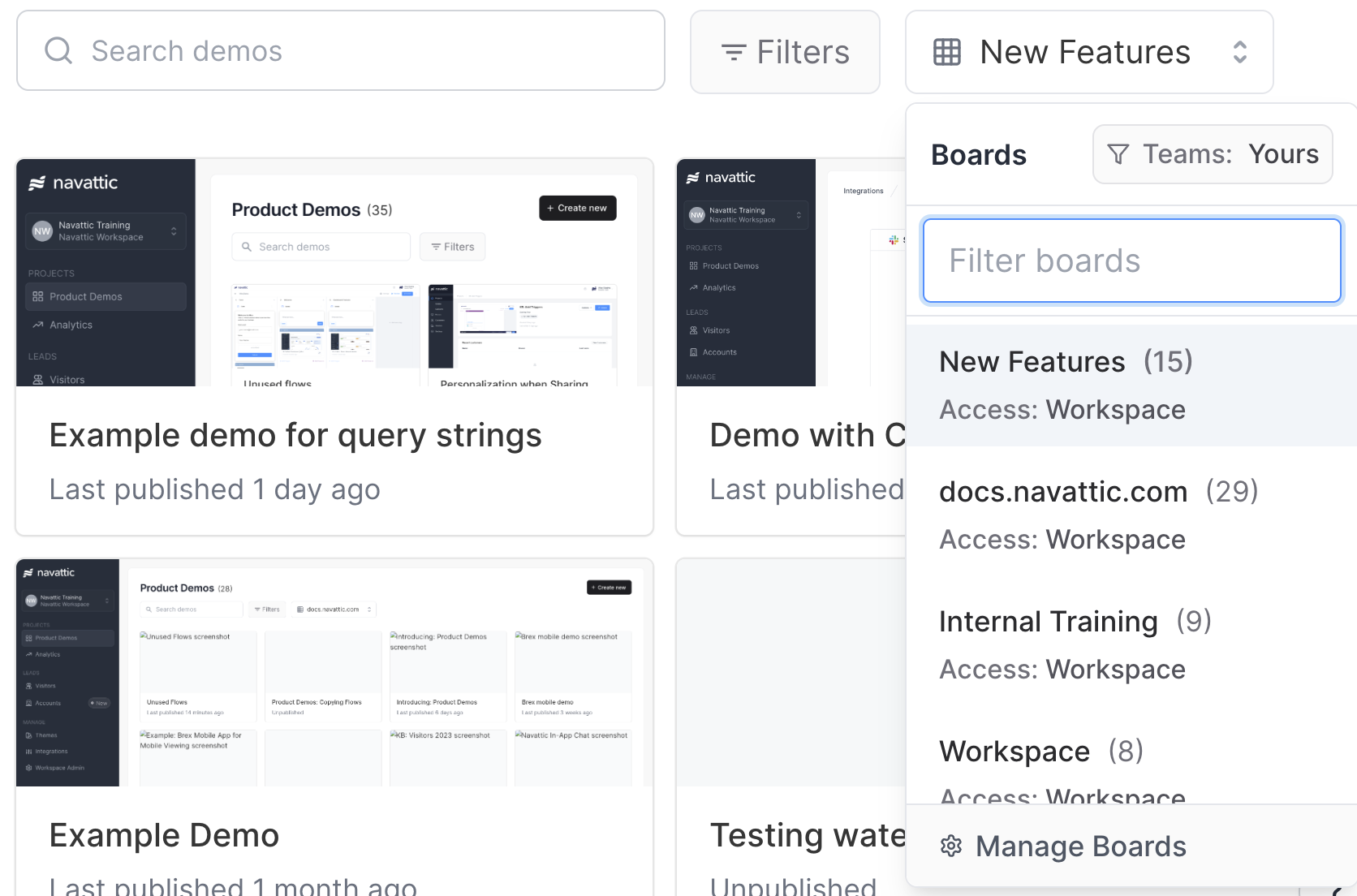Viewport: 1357px width, 896px height.
Task: Select the Internal Training (9) board
Action: point(1131,645)
